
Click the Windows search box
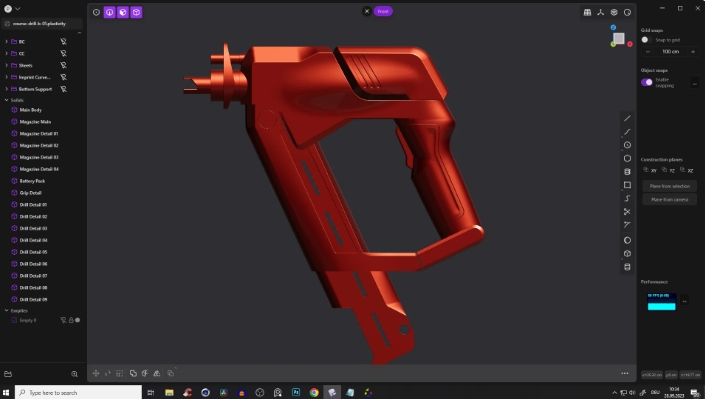[x=79, y=392]
